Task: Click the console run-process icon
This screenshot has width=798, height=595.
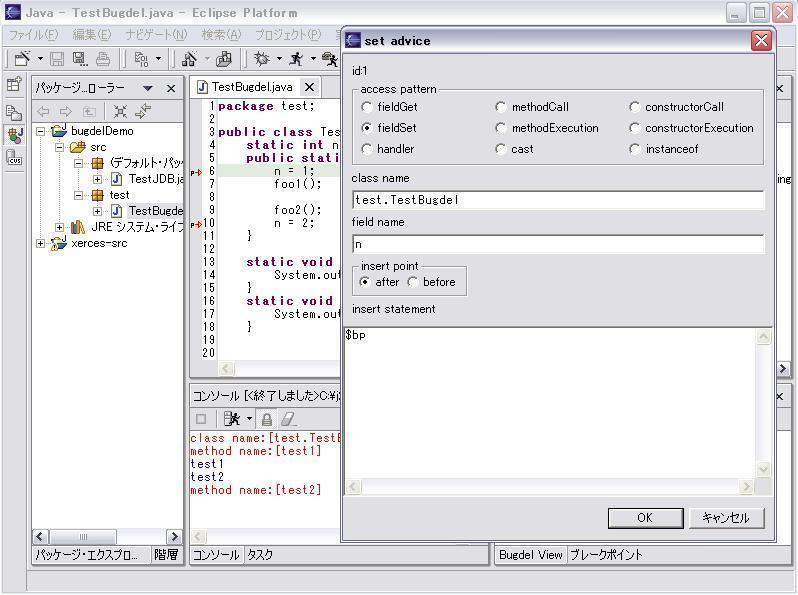Action: [232, 419]
